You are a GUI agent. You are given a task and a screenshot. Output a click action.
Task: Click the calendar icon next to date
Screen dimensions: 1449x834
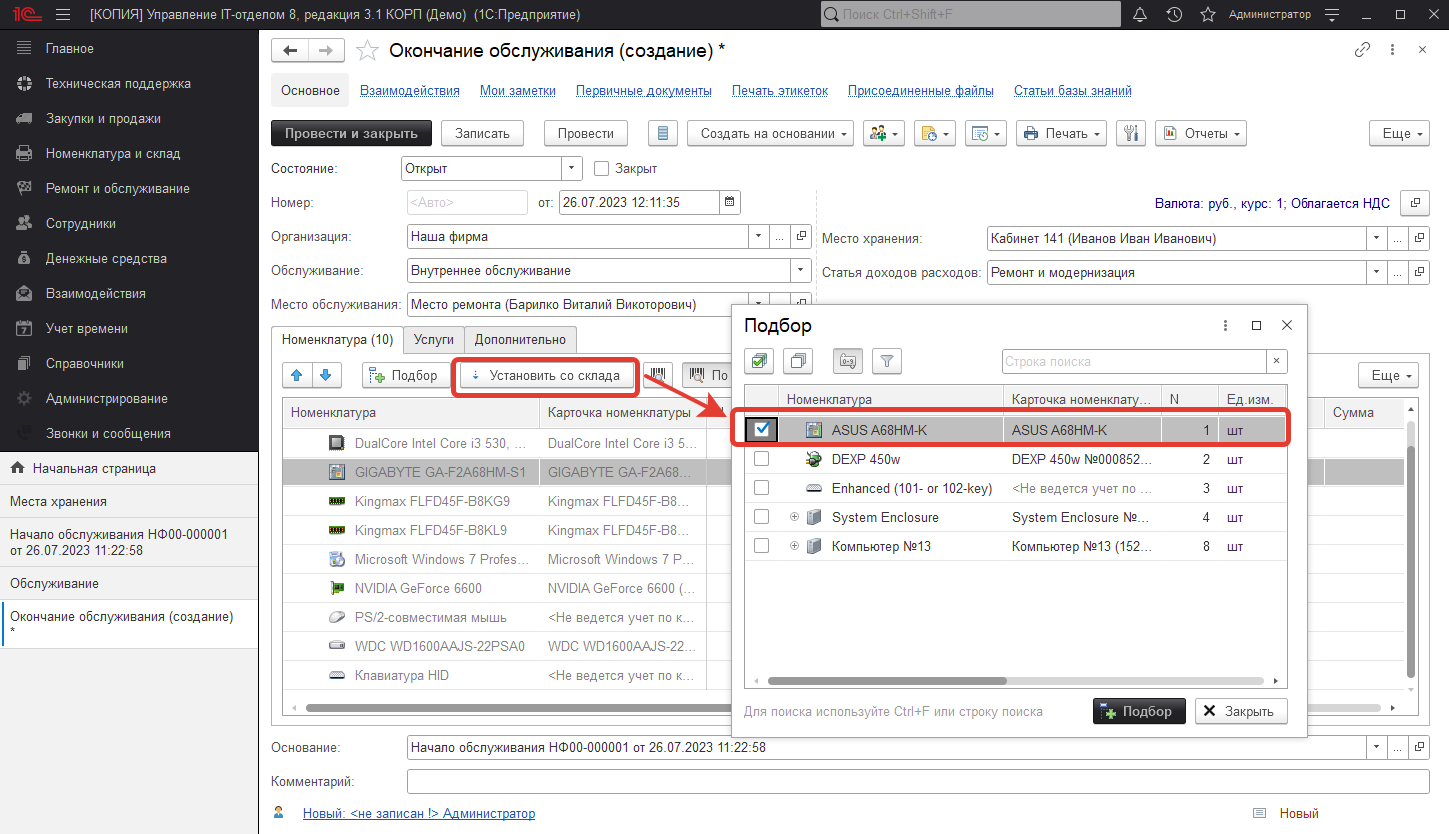click(x=730, y=202)
